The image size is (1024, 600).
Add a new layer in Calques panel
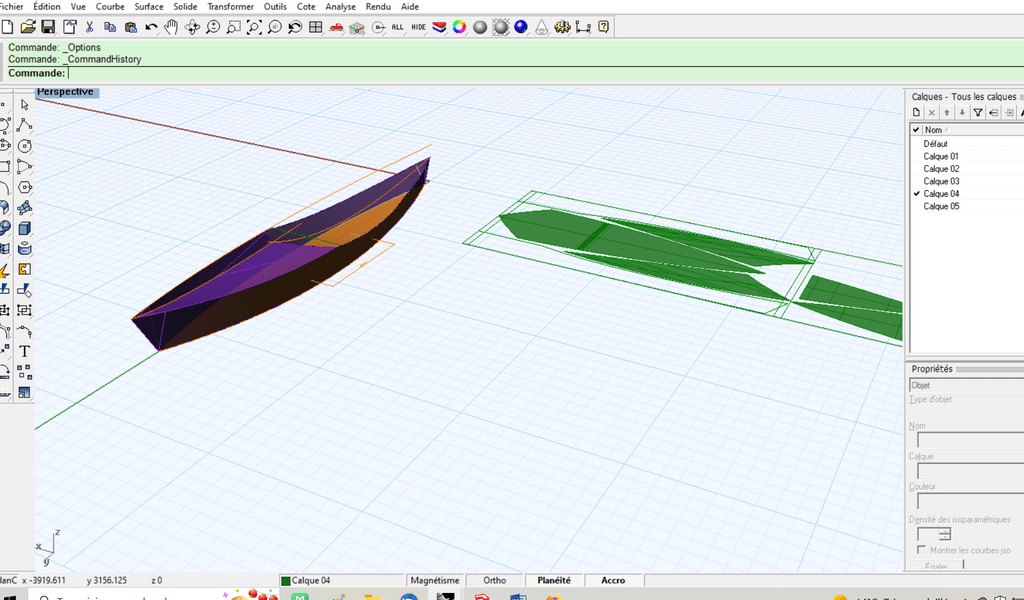(916, 112)
